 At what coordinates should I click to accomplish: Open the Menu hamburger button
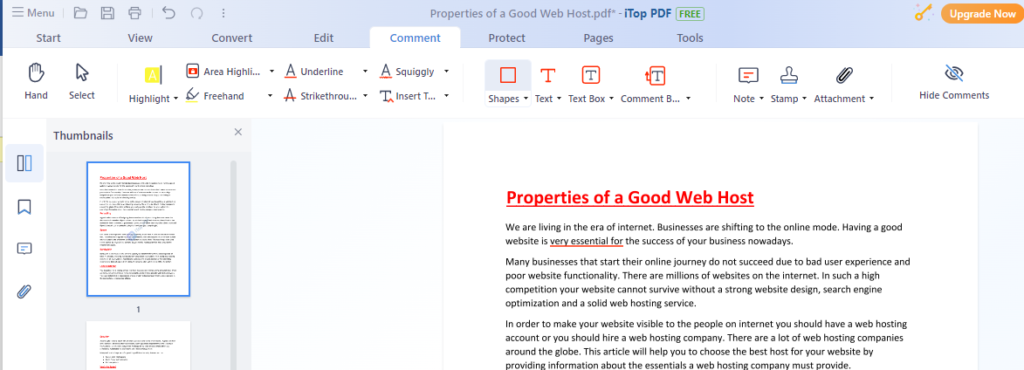[x=33, y=13]
